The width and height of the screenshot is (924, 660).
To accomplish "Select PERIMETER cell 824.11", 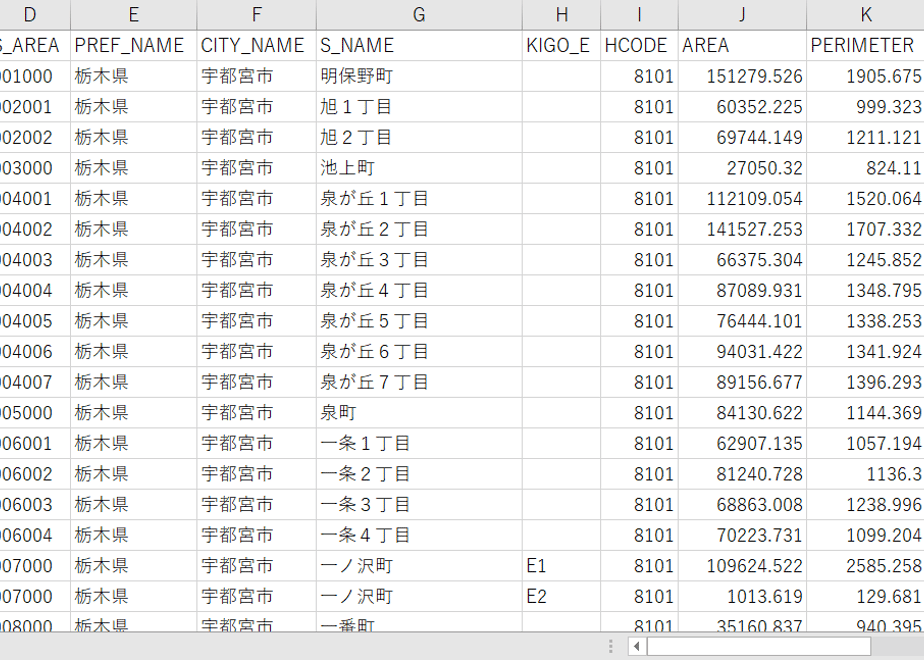I will pyautogui.click(x=866, y=168).
